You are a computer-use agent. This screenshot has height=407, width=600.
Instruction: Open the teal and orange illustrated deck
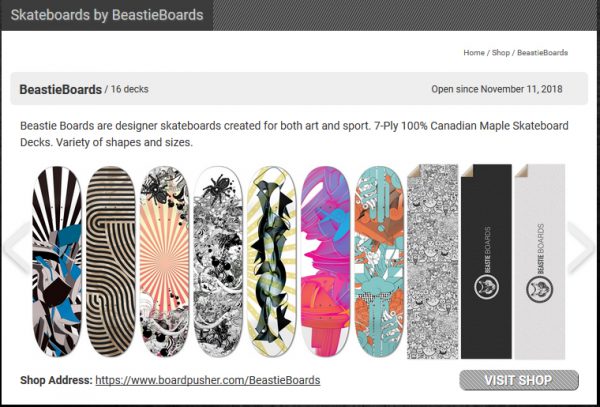coord(379,262)
